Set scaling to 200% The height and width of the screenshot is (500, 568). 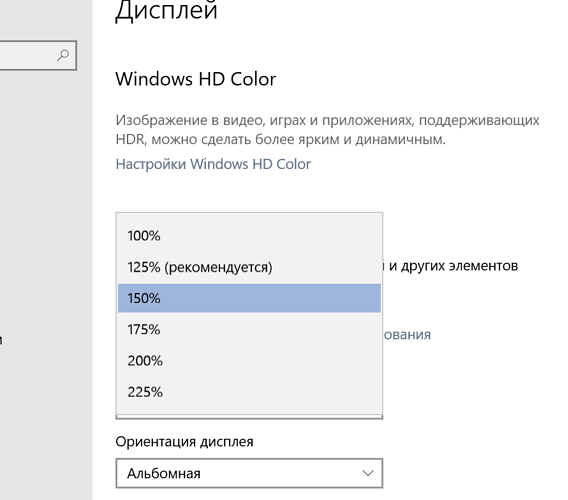[x=249, y=361]
